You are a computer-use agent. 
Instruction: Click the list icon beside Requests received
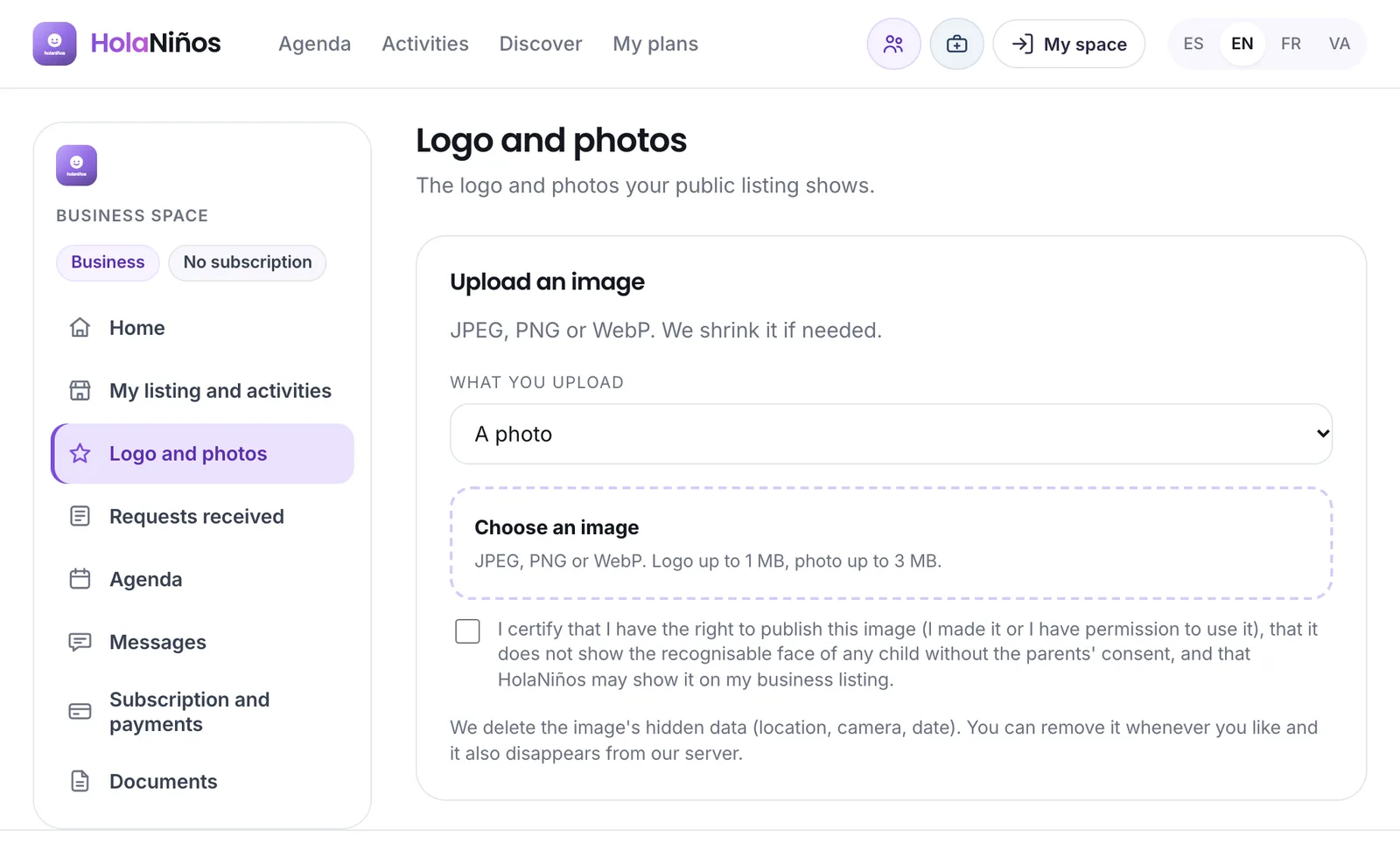click(80, 517)
